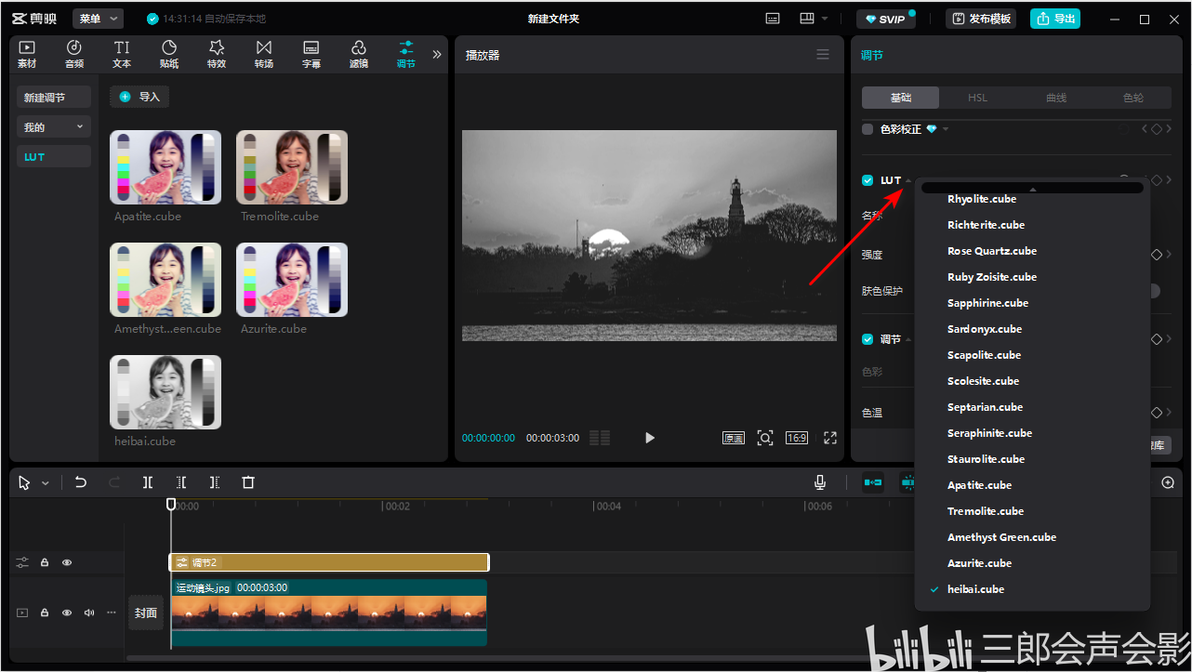Open the 音频 audio tab

pos(74,54)
